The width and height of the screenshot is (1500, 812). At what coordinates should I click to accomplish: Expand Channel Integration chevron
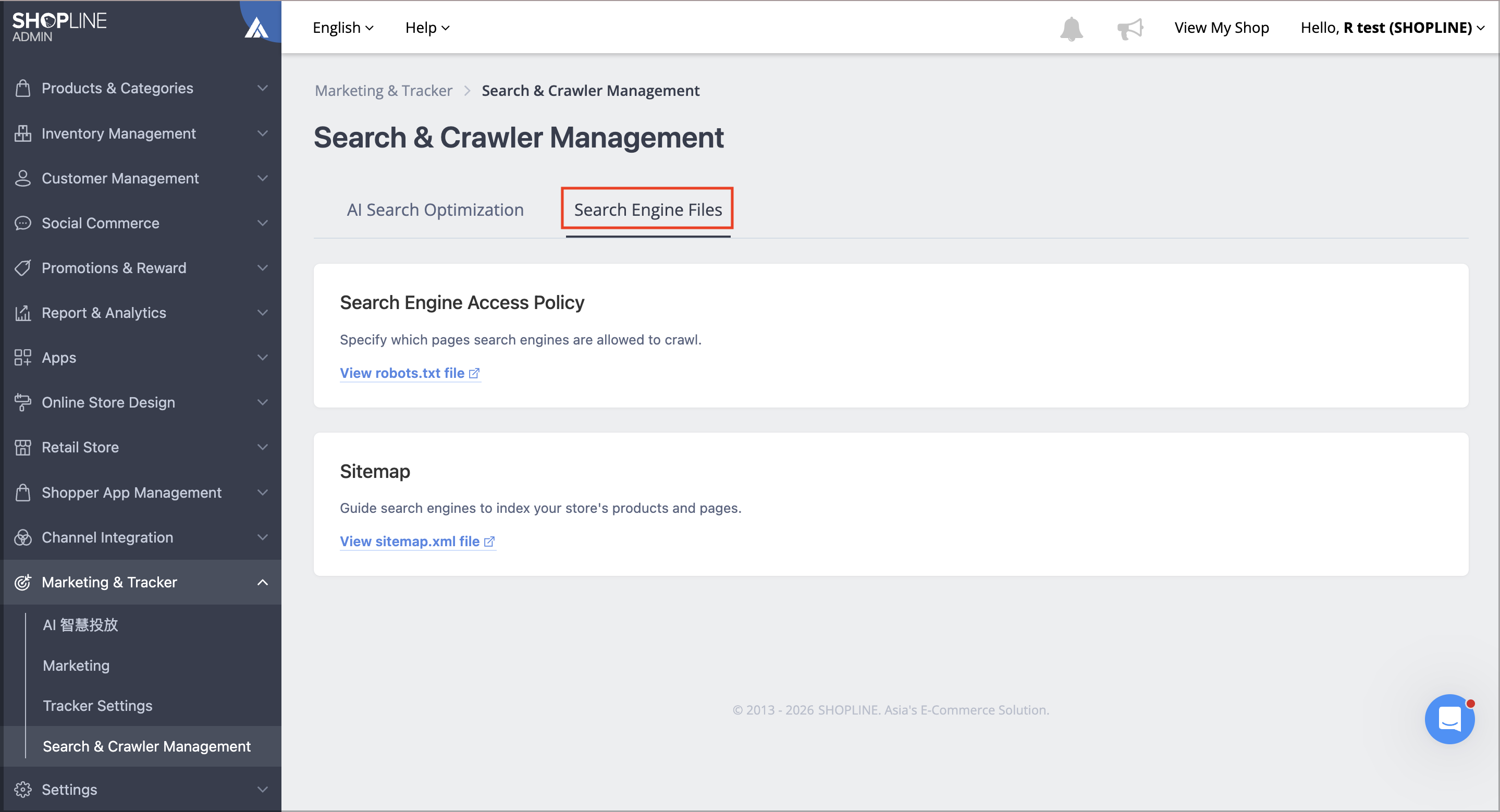(x=263, y=537)
